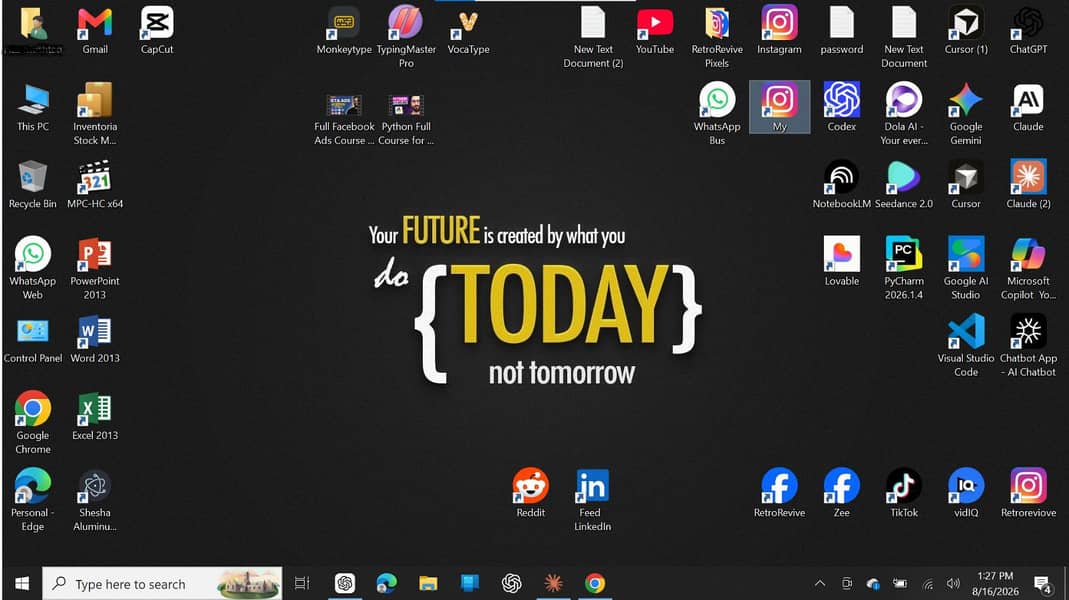Open the YouTube desktop shortcut
The width and height of the screenshot is (1069, 600).
654,31
